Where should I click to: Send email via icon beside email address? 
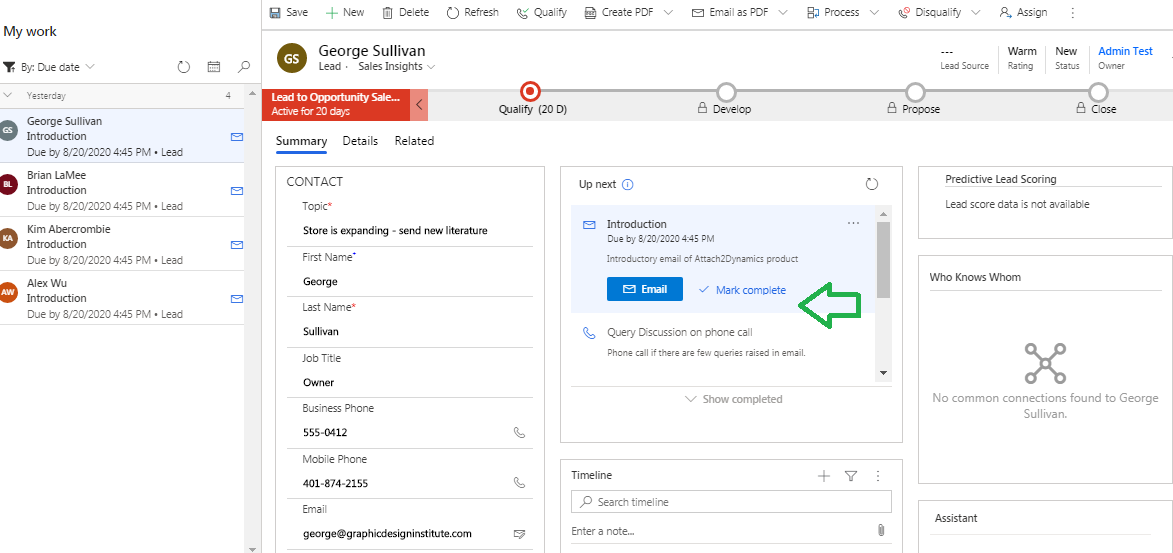pos(519,534)
